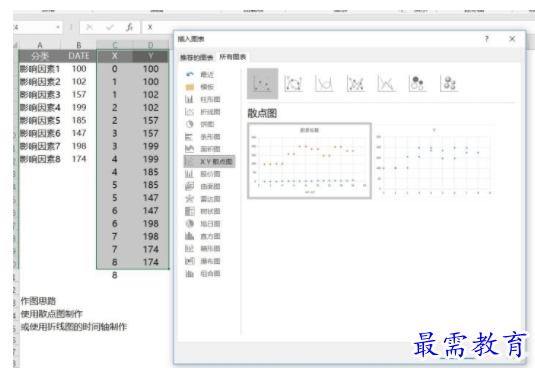Screen dimensions: 535x376
Task: Choose scatter with smooth lines and markers
Action: click(293, 84)
